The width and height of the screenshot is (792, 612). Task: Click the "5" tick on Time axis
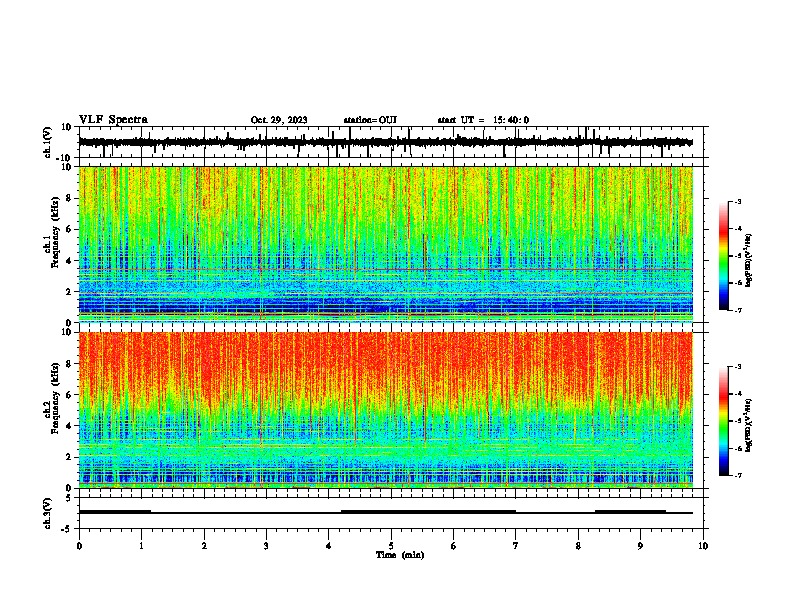coord(391,546)
